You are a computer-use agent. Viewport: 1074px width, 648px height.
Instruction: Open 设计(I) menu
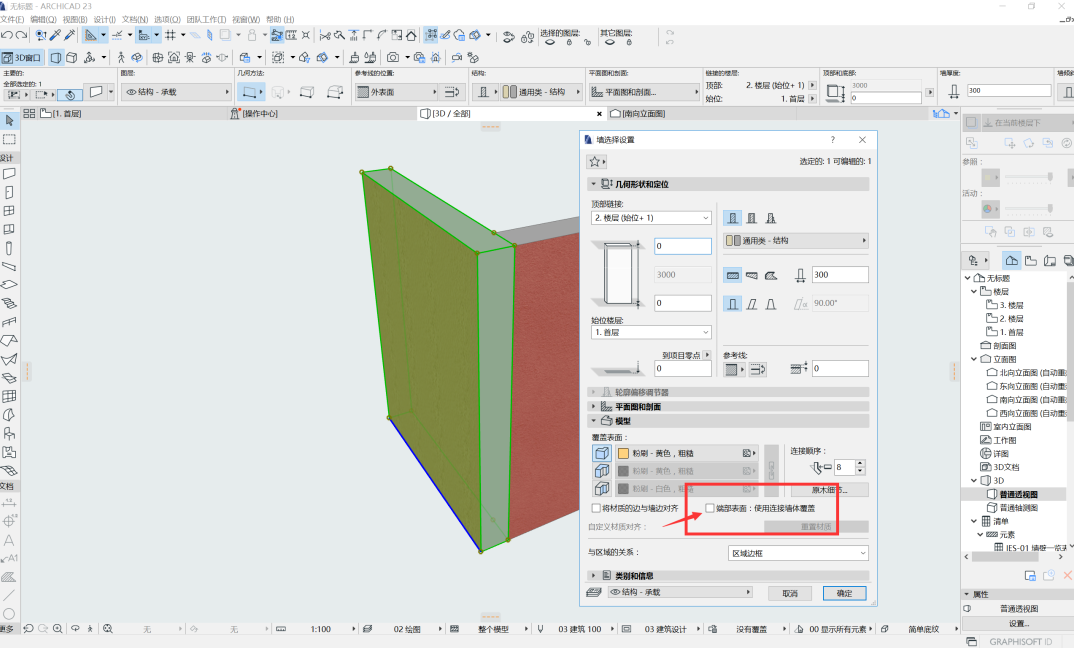(104, 19)
